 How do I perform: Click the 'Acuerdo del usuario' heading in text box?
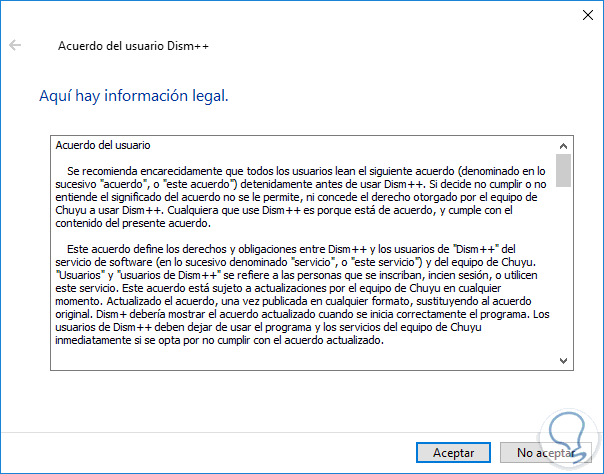(x=103, y=145)
